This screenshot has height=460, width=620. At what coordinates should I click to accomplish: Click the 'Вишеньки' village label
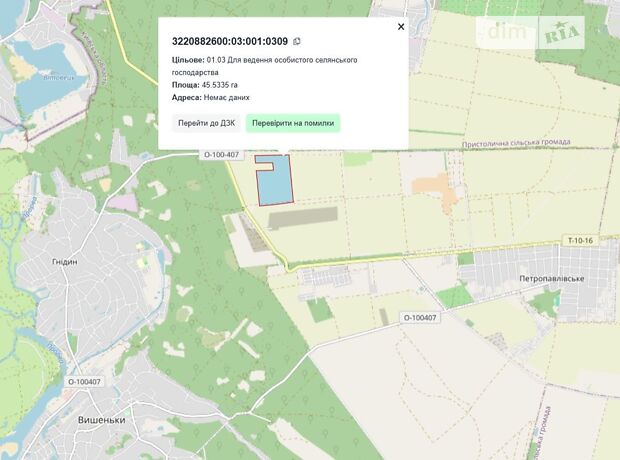(102, 420)
